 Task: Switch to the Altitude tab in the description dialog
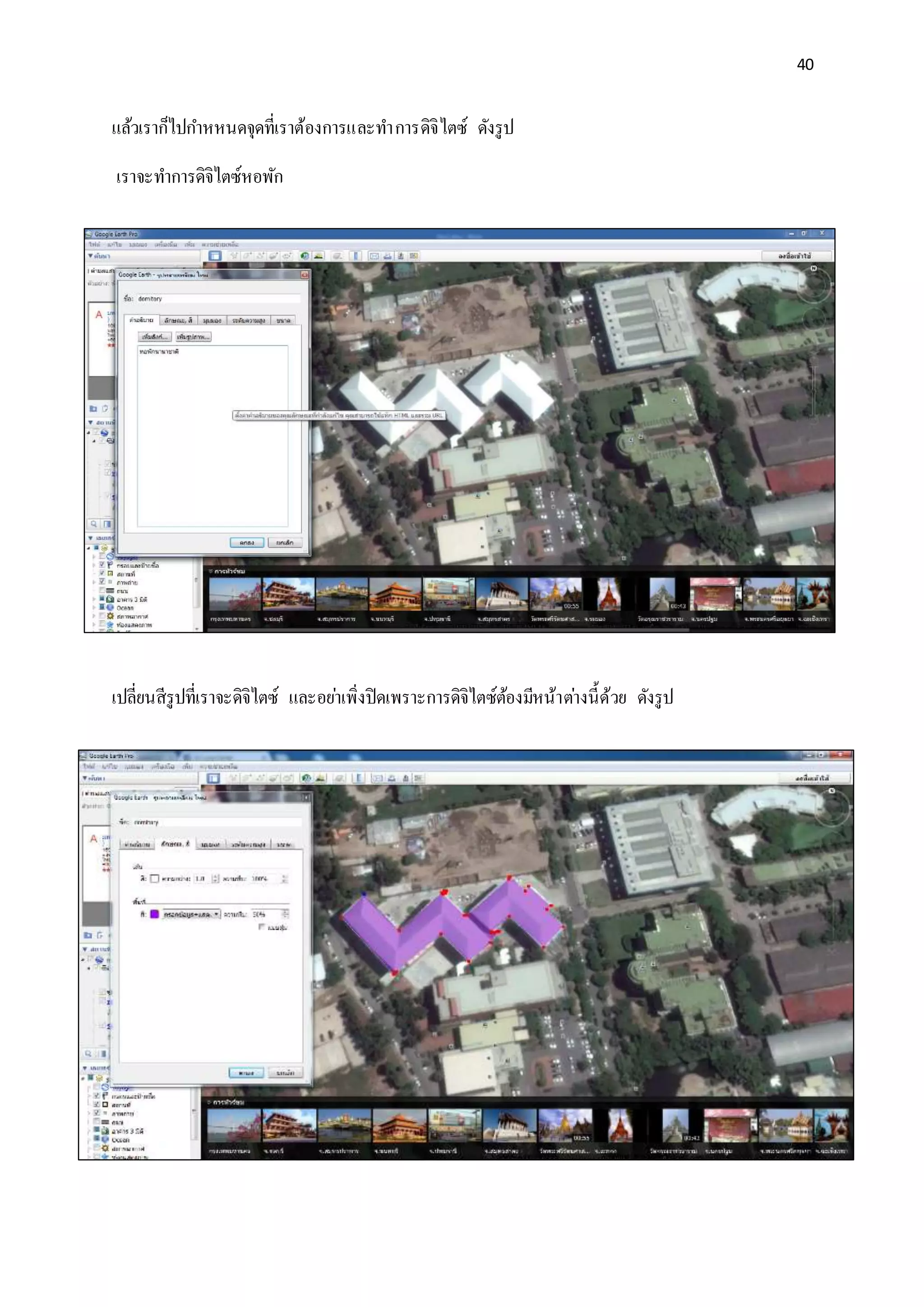[249, 320]
